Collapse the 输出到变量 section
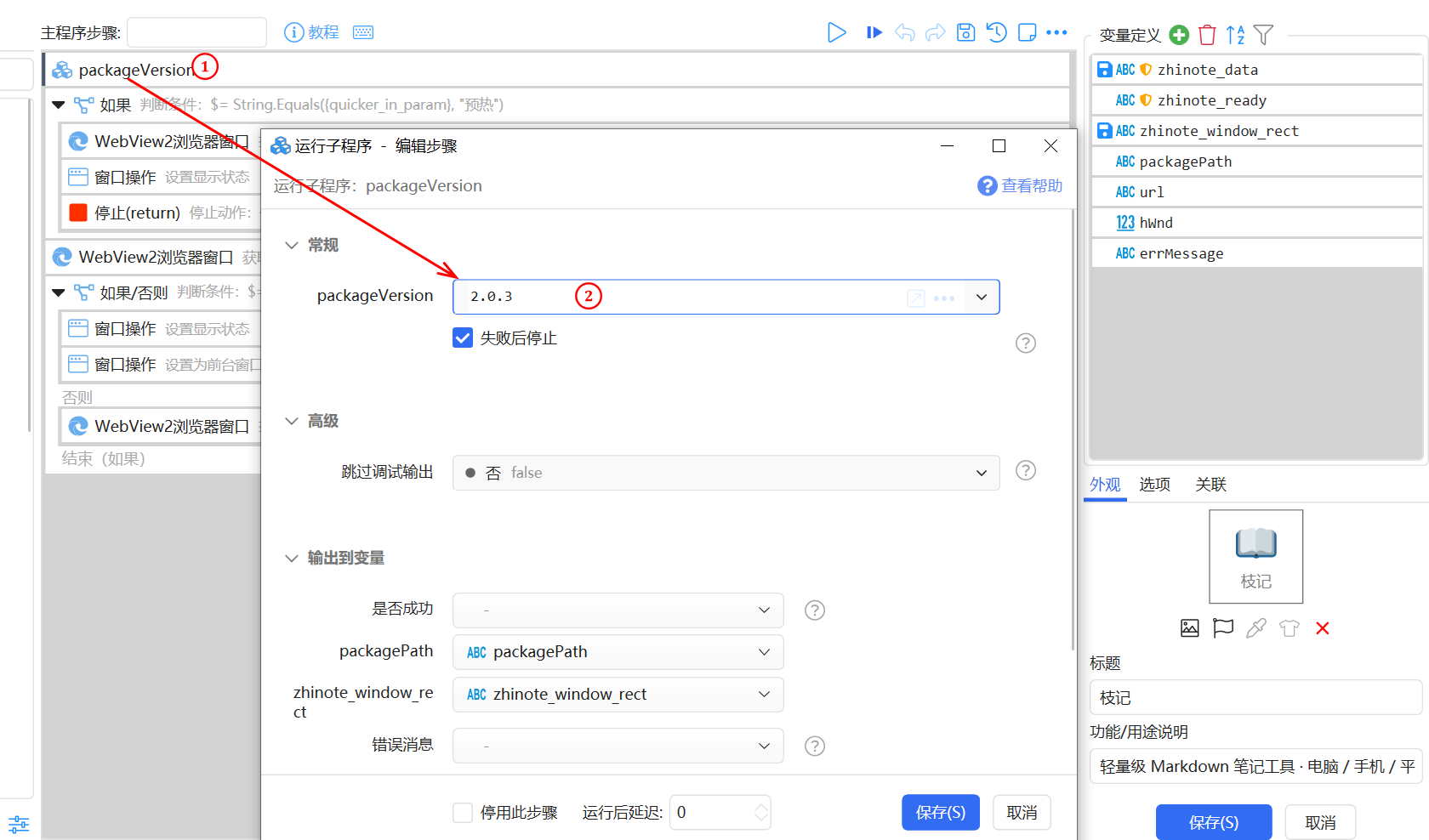 click(x=292, y=558)
